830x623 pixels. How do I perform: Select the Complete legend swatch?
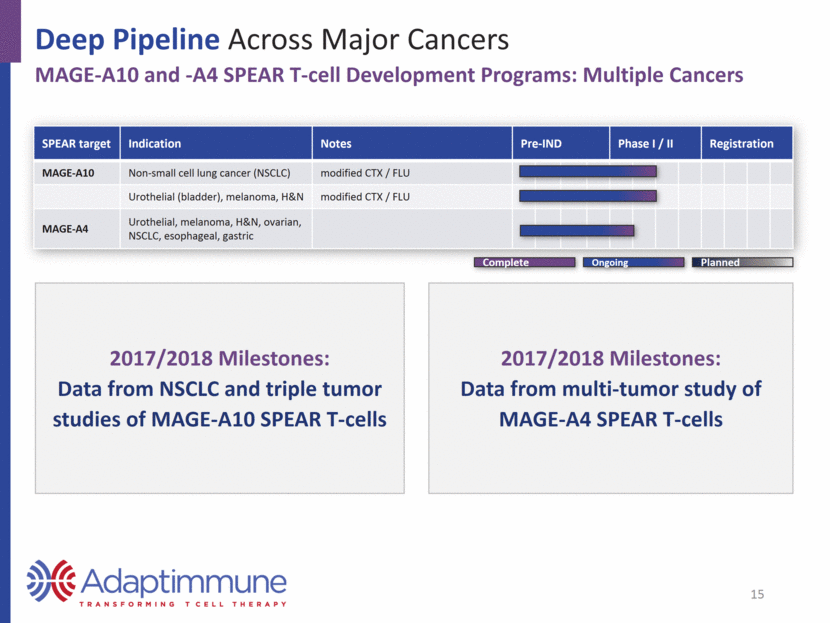click(524, 262)
